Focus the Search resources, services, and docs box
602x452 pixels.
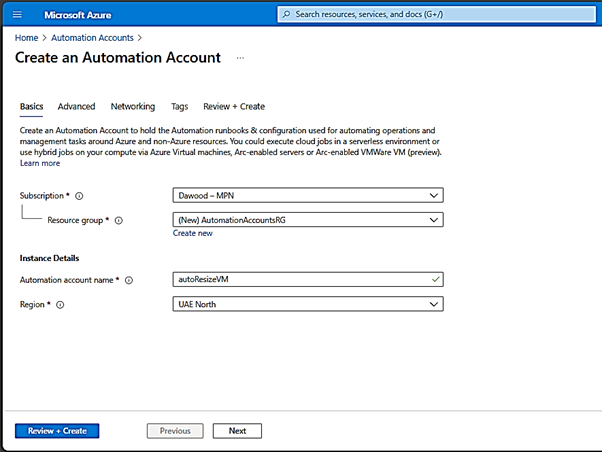[x=437, y=14]
